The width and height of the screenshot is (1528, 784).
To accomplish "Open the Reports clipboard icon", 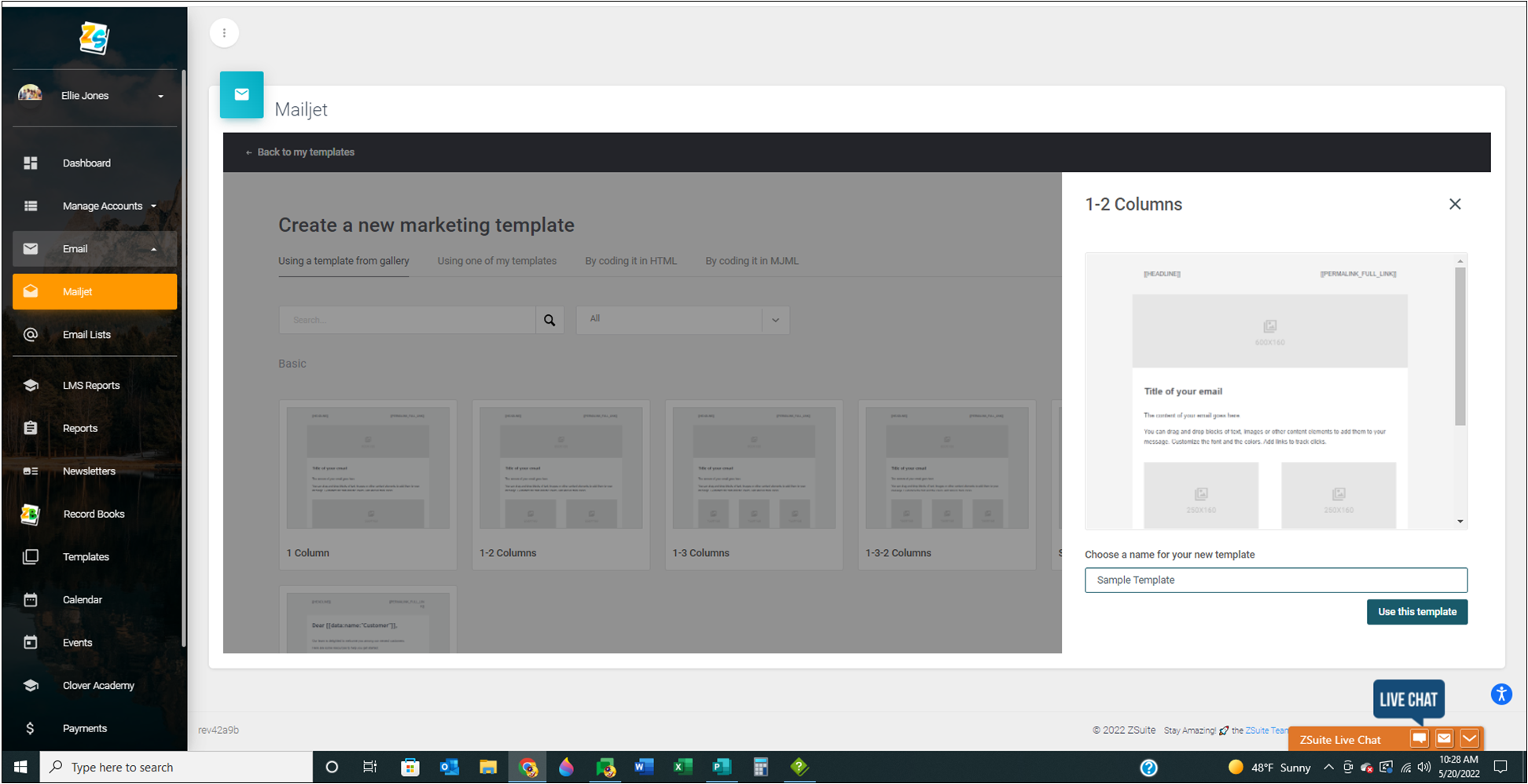I will (31, 428).
